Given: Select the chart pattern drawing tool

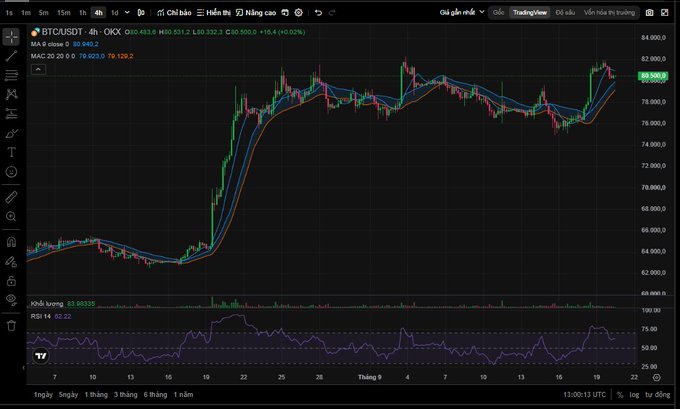Looking at the screenshot, I should pos(11,94).
